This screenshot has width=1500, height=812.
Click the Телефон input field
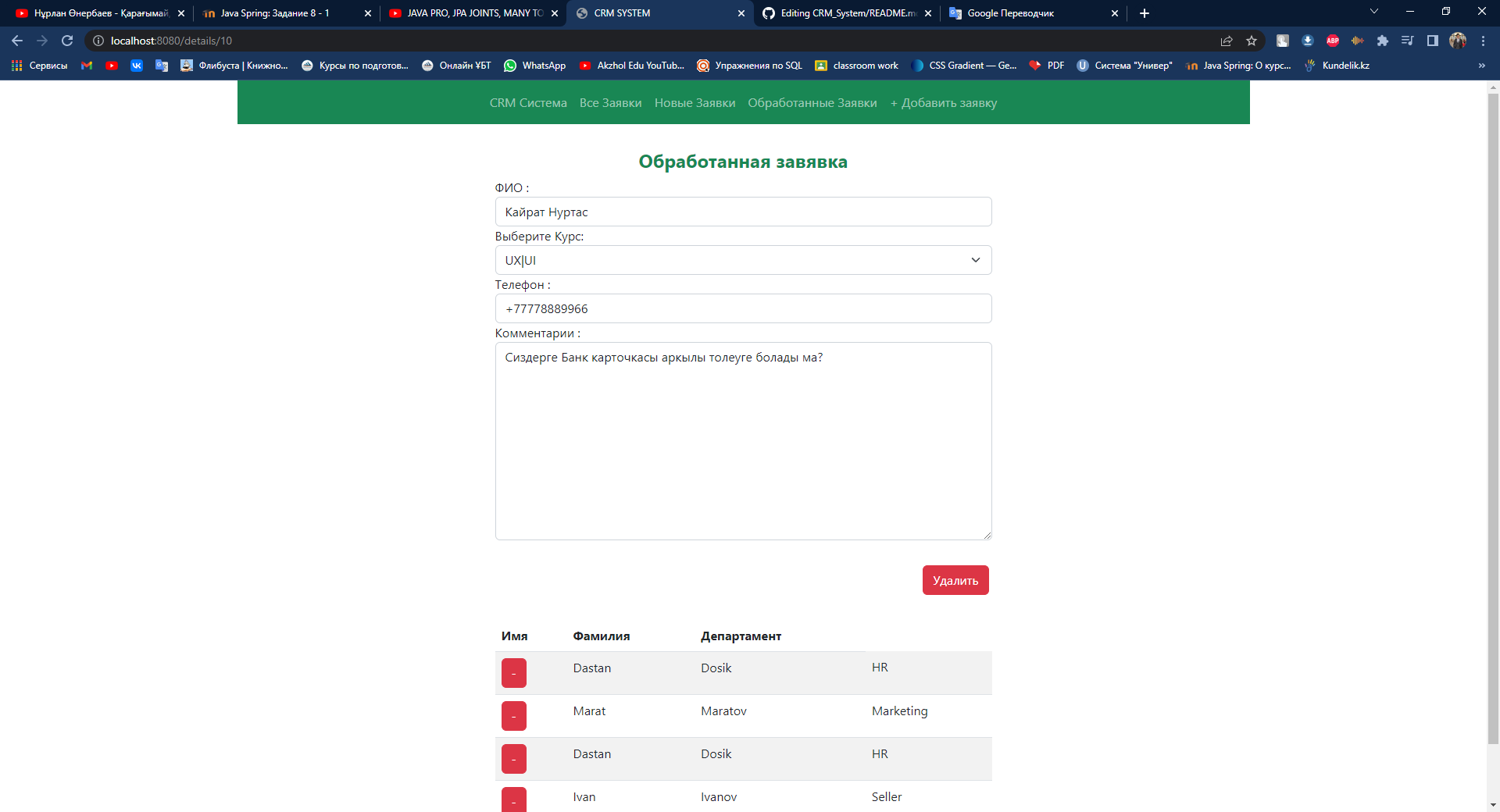tap(743, 308)
